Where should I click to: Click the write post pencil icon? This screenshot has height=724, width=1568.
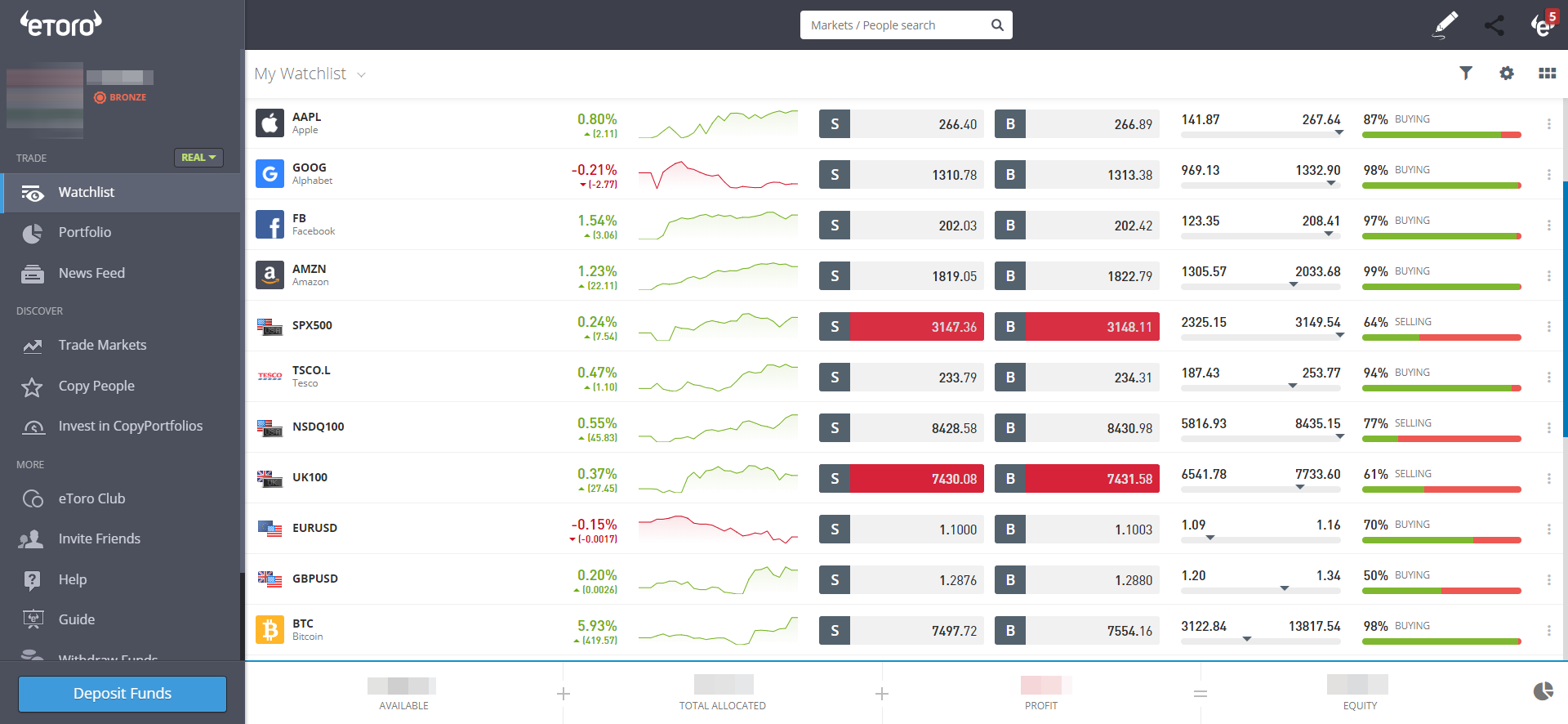point(1445,25)
